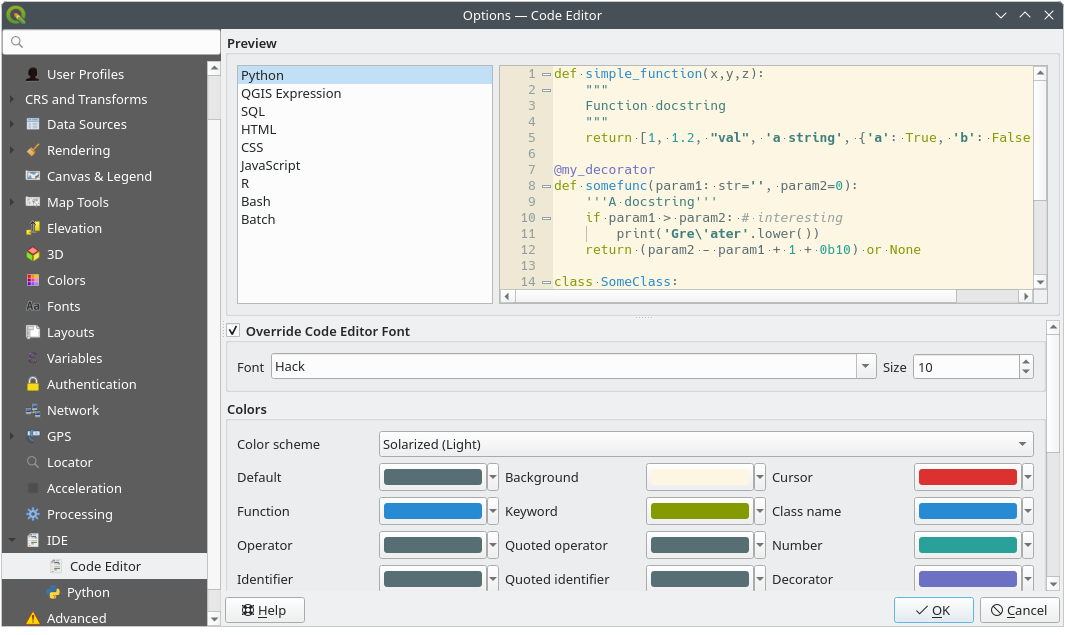Switch preview to SQL language
1065x635 pixels.
(x=252, y=111)
